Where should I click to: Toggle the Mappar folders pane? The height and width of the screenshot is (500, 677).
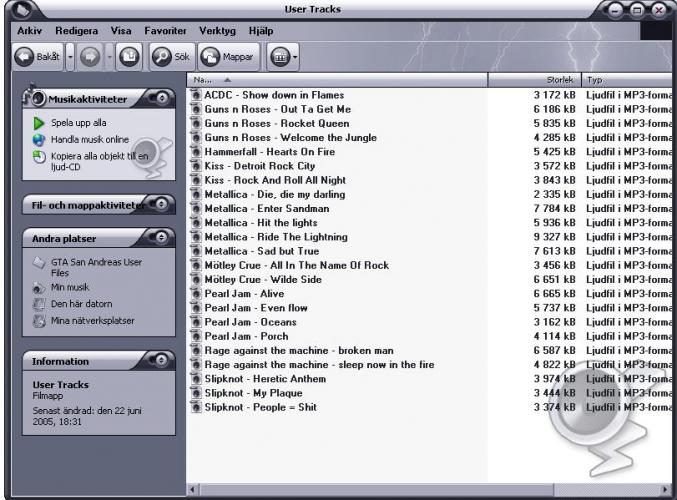(229, 56)
